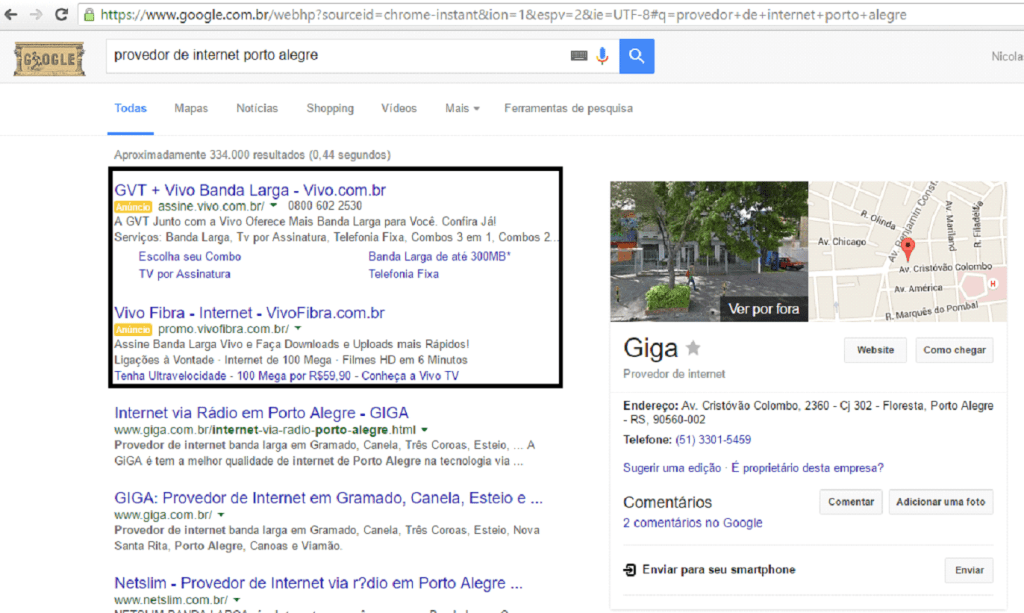Switch to the Mapas tab
The height and width of the screenshot is (613, 1024).
[x=191, y=108]
